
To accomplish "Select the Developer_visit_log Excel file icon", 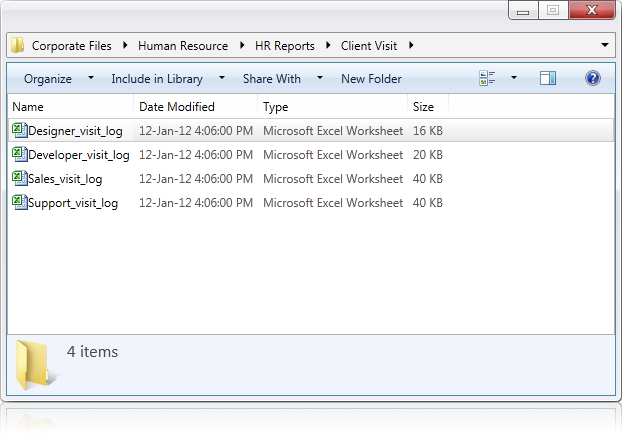I will (19, 154).
